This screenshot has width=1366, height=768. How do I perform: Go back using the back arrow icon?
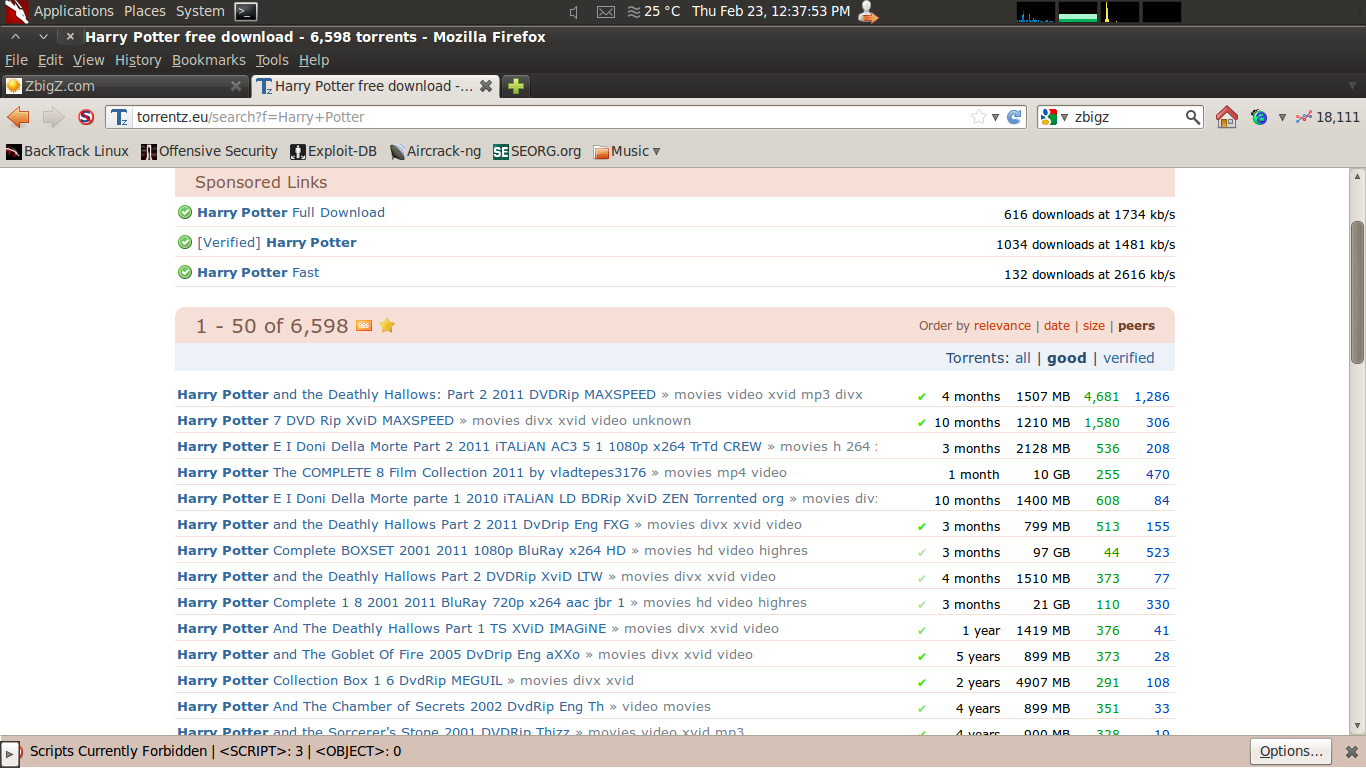coord(19,117)
